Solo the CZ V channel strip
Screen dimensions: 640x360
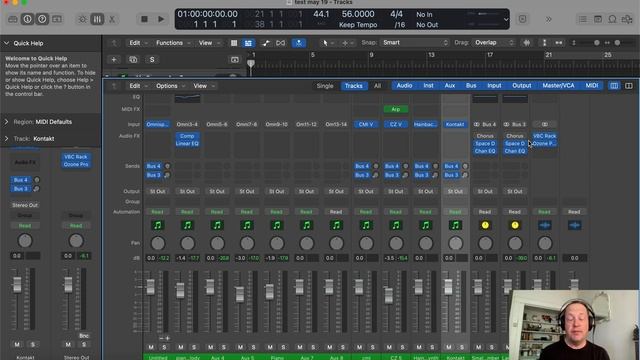(402, 347)
